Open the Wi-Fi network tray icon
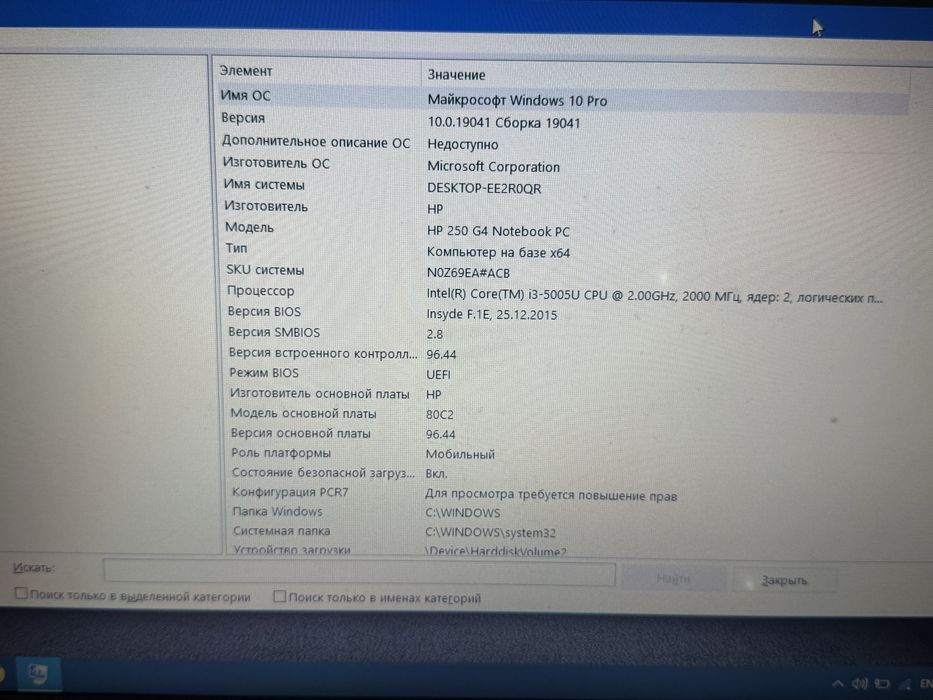 905,684
